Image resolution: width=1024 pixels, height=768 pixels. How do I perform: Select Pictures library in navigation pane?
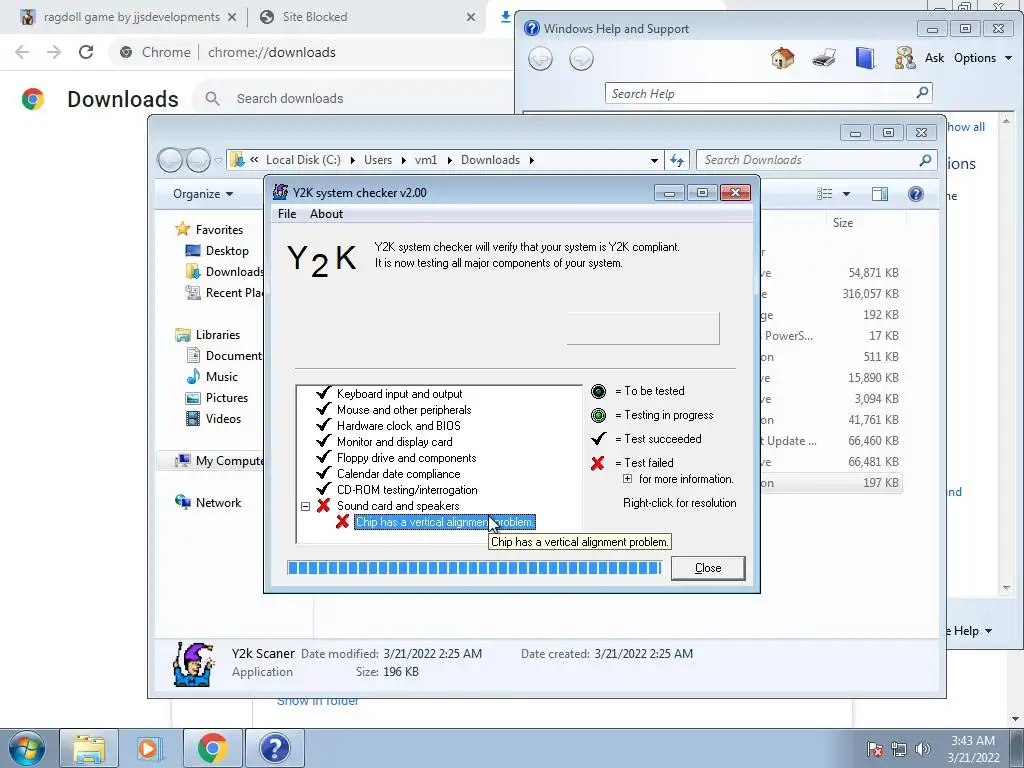(217, 398)
